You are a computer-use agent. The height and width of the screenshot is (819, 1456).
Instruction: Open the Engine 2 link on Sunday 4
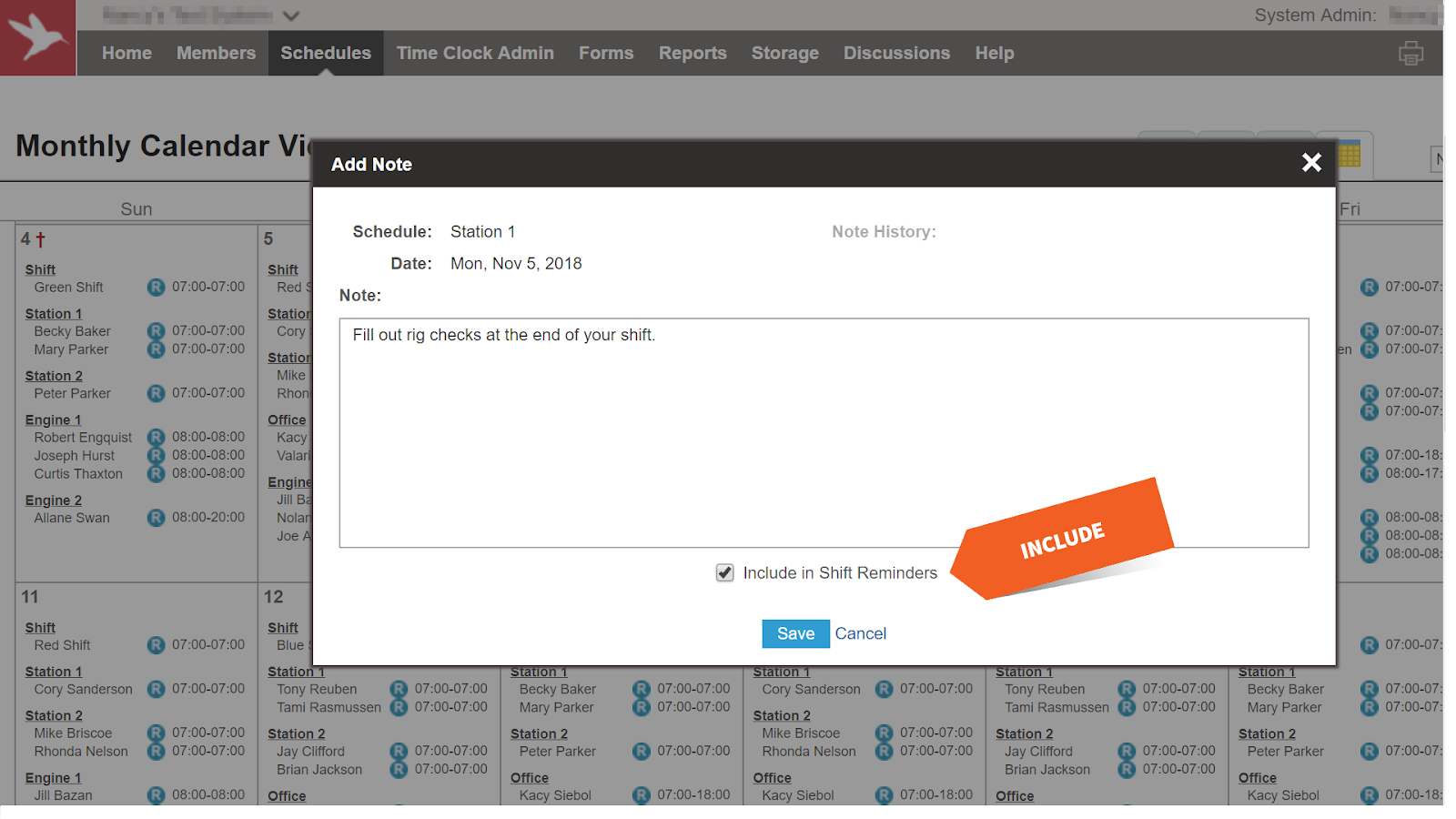click(54, 500)
